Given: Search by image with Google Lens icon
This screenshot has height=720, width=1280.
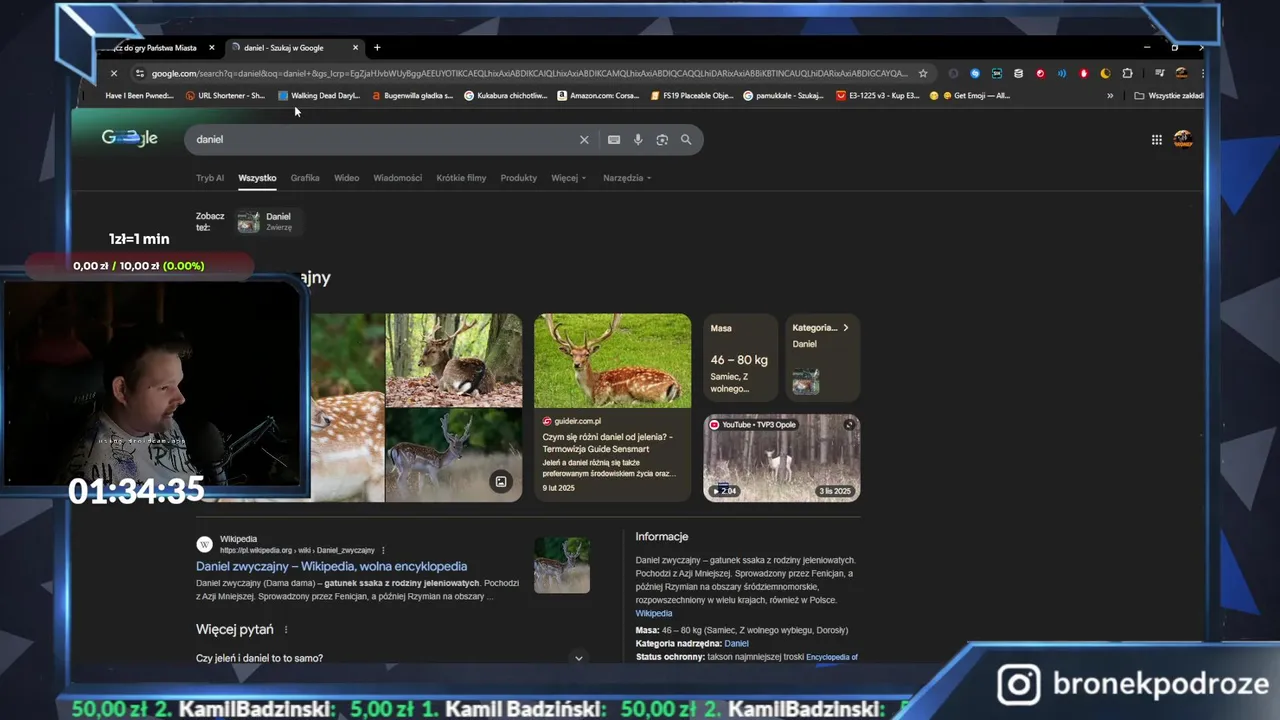Looking at the screenshot, I should pos(662,140).
